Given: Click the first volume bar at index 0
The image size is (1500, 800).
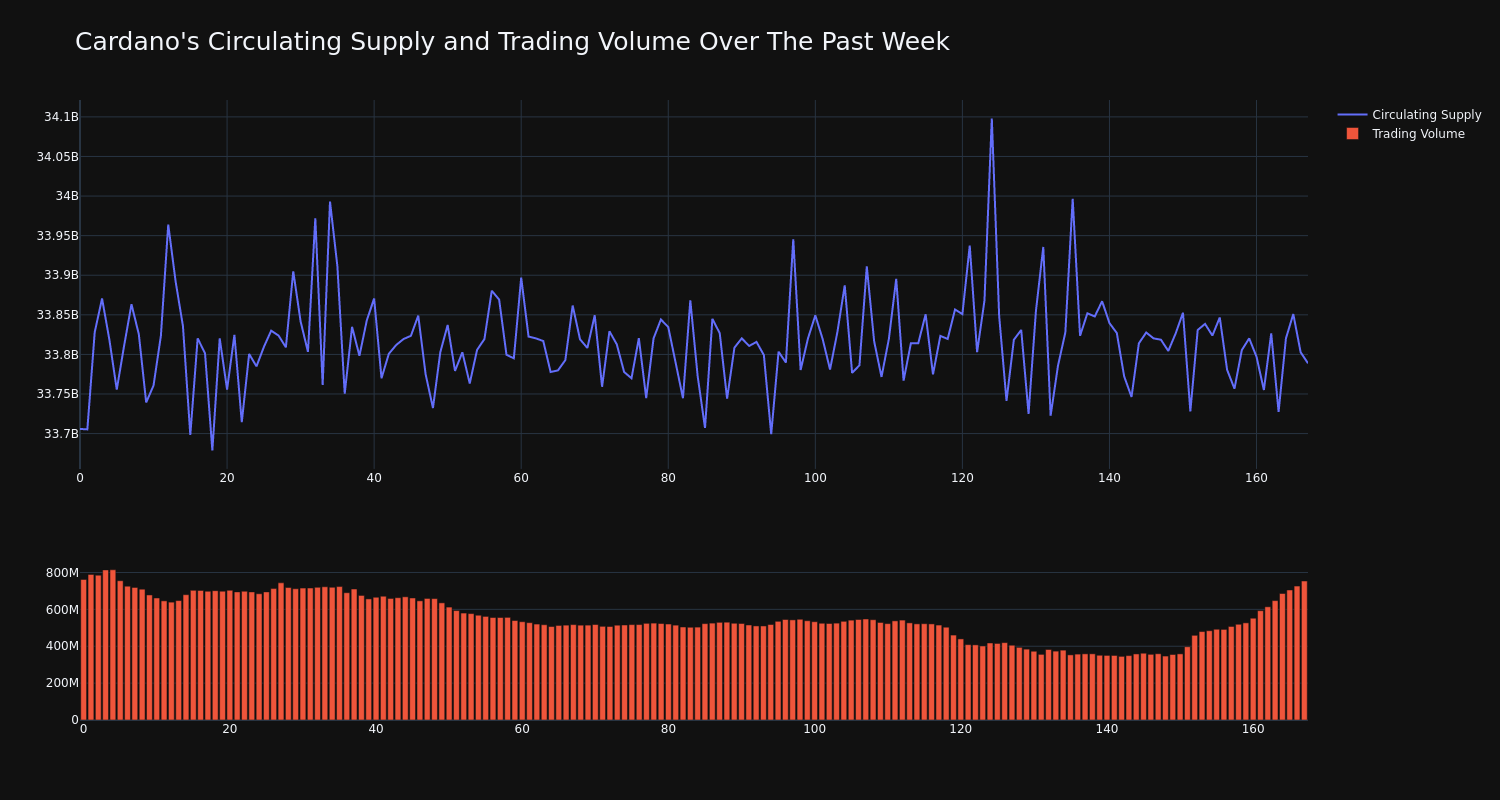Looking at the screenshot, I should pyautogui.click(x=83, y=649).
